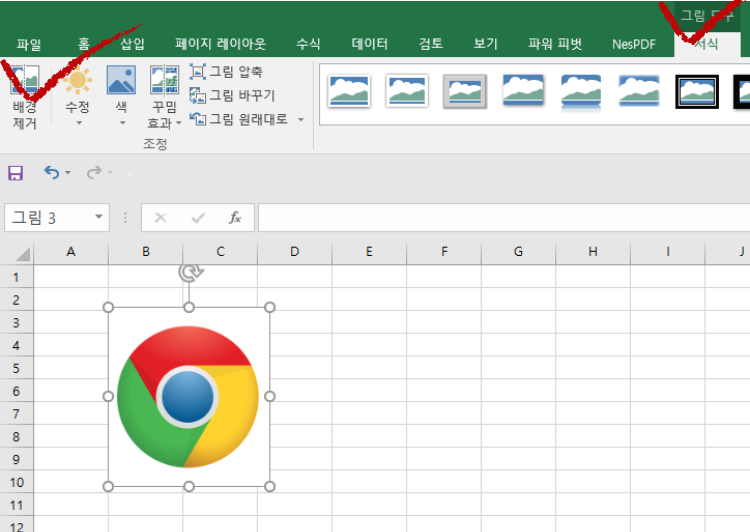Click the Save icon in quick access toolbar
The width and height of the screenshot is (750, 532).
click(x=15, y=173)
